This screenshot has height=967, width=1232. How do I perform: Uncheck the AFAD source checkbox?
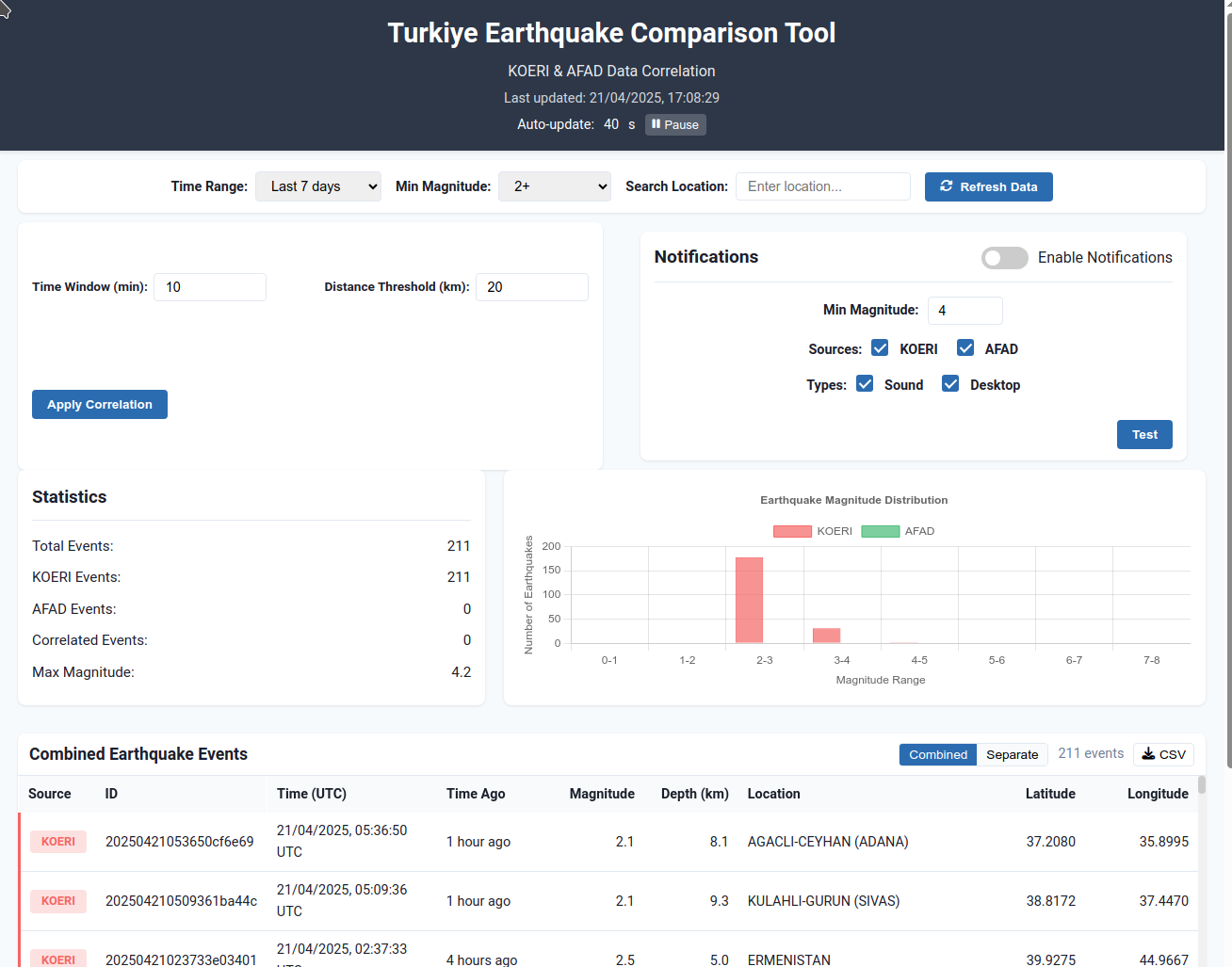(965, 348)
